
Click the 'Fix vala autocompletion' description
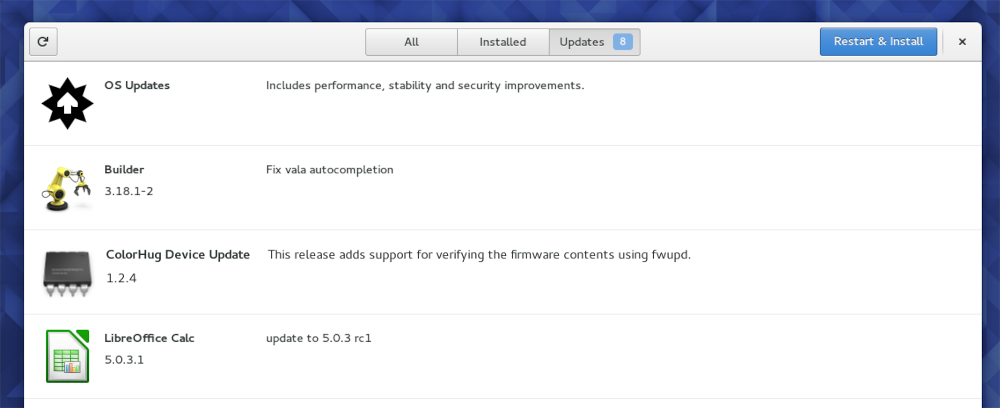click(330, 170)
